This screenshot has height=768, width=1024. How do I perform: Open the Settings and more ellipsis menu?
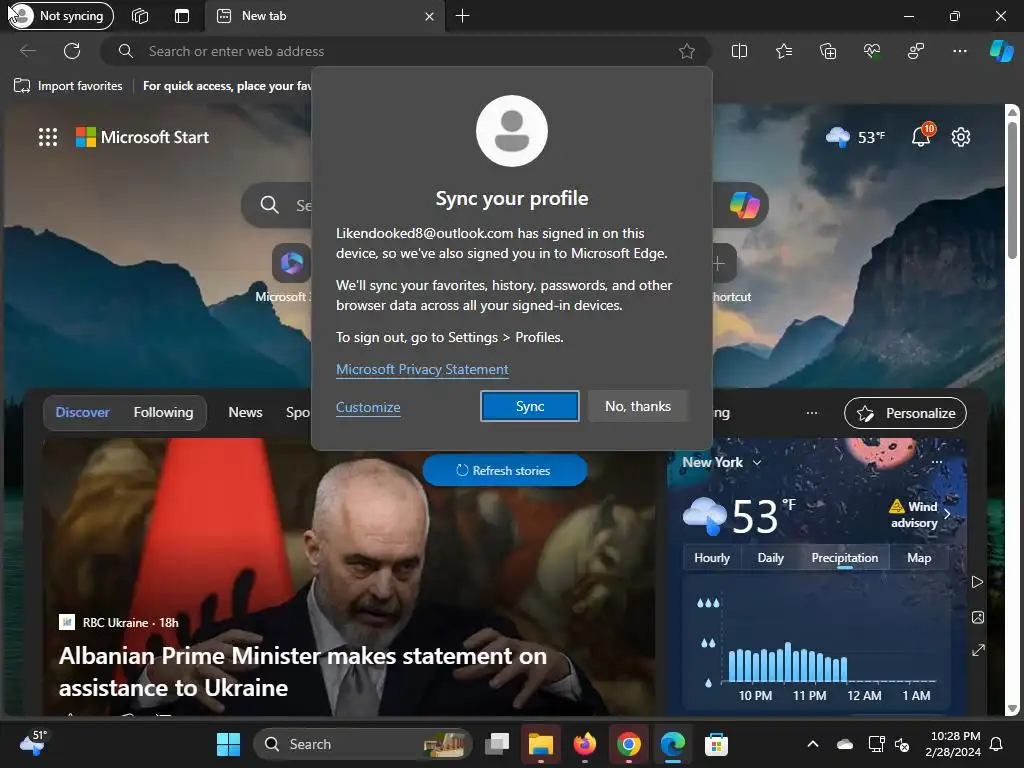pos(959,51)
